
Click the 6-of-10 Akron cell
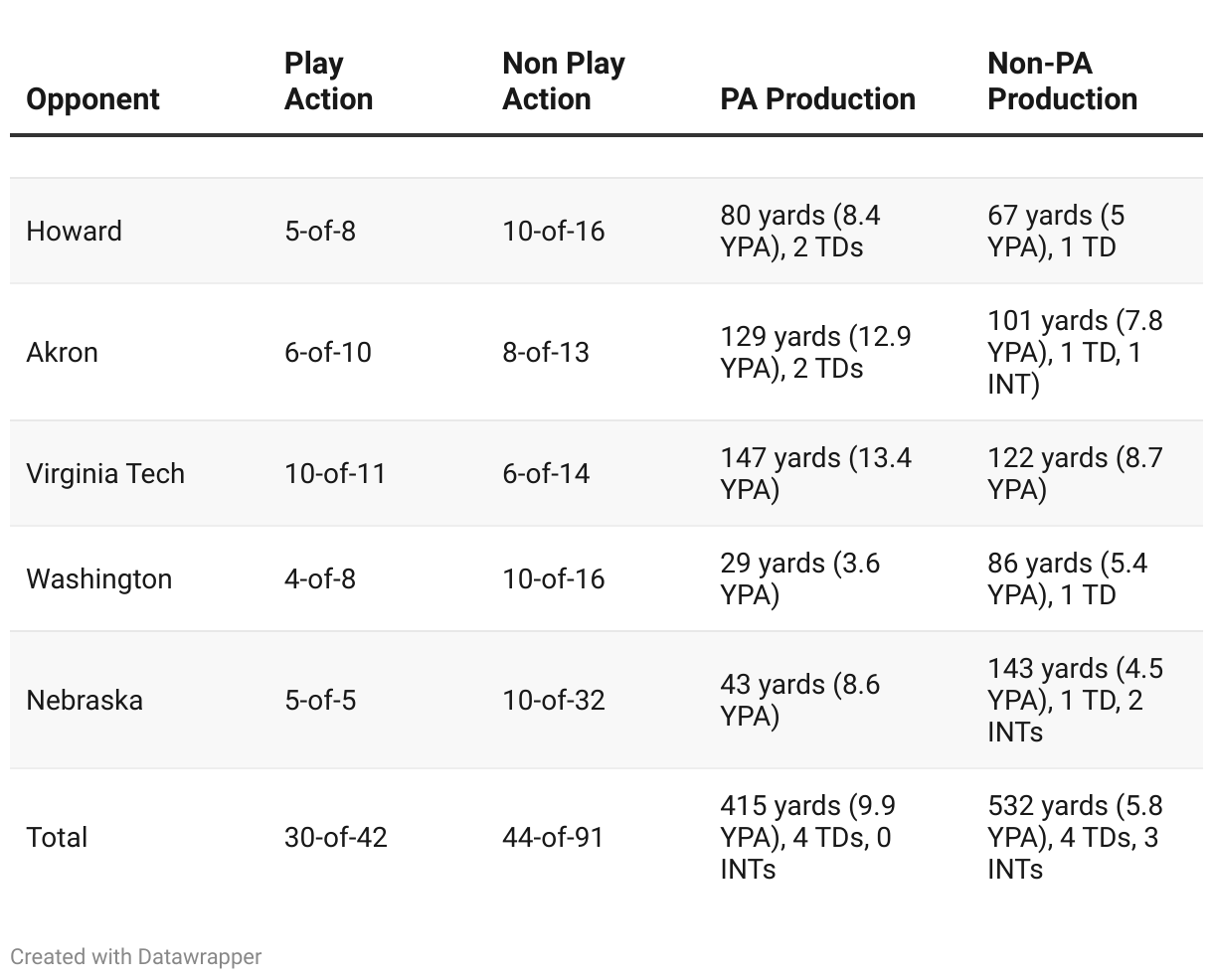tap(327, 353)
